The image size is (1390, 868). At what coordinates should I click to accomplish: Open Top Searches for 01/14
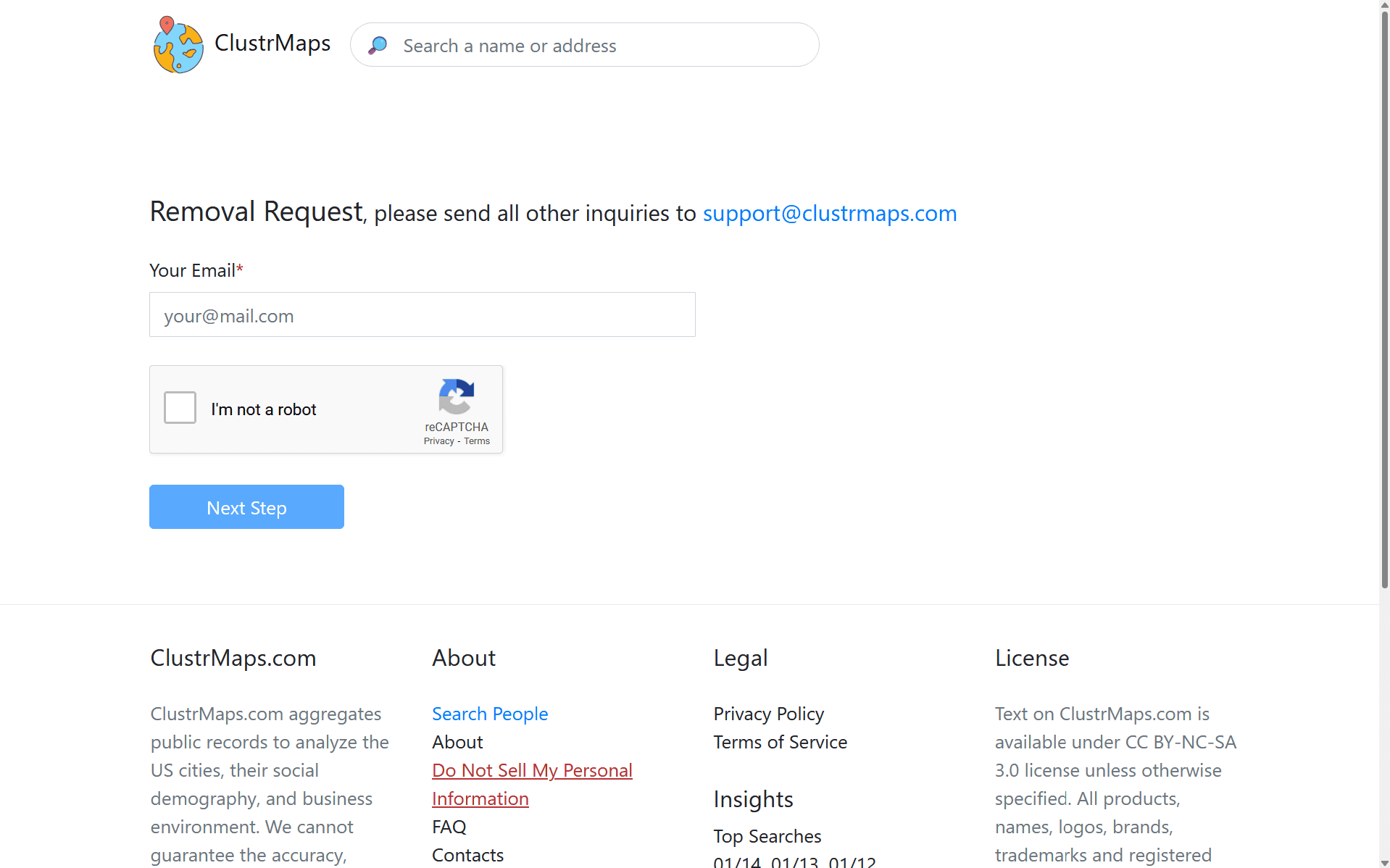[736, 861]
